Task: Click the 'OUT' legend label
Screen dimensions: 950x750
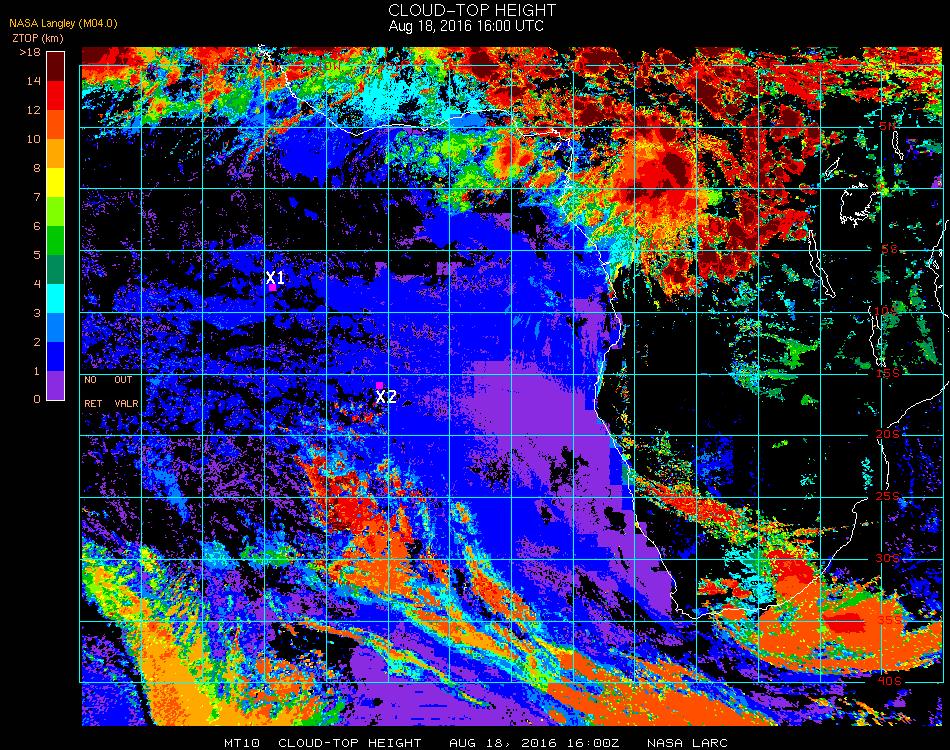Action: point(123,380)
